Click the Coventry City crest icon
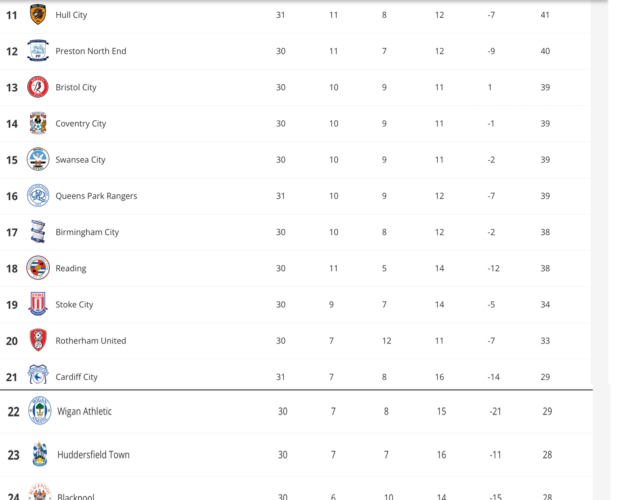The image size is (625, 500). point(38,123)
